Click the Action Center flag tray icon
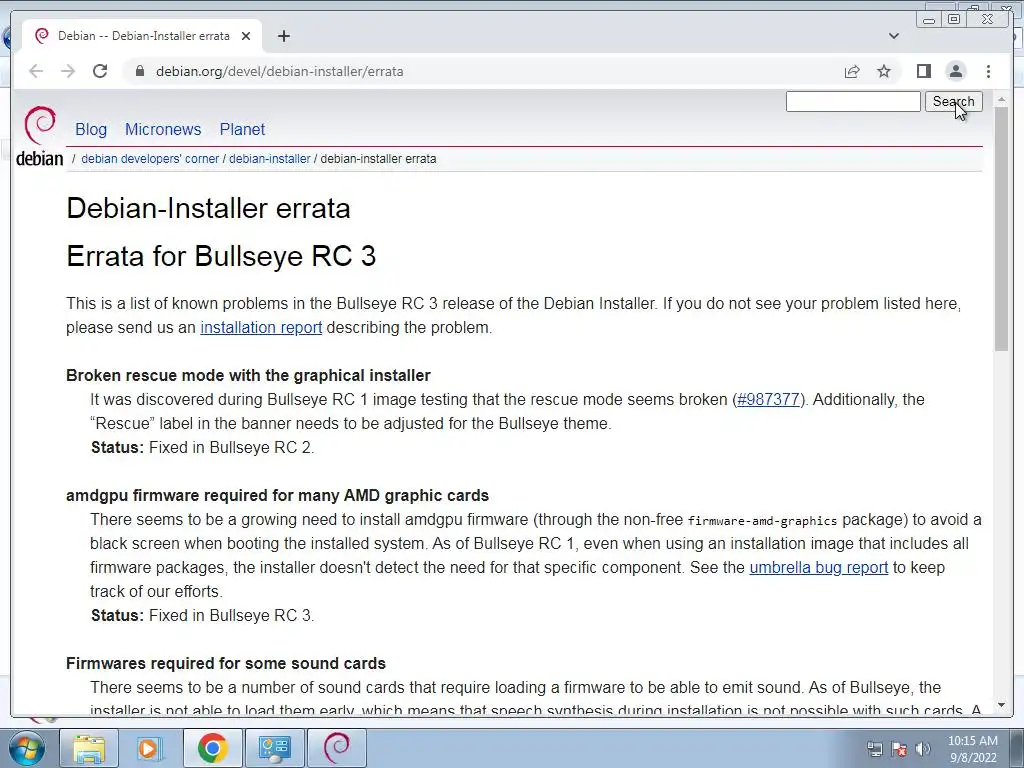This screenshot has width=1024, height=768. (x=899, y=748)
